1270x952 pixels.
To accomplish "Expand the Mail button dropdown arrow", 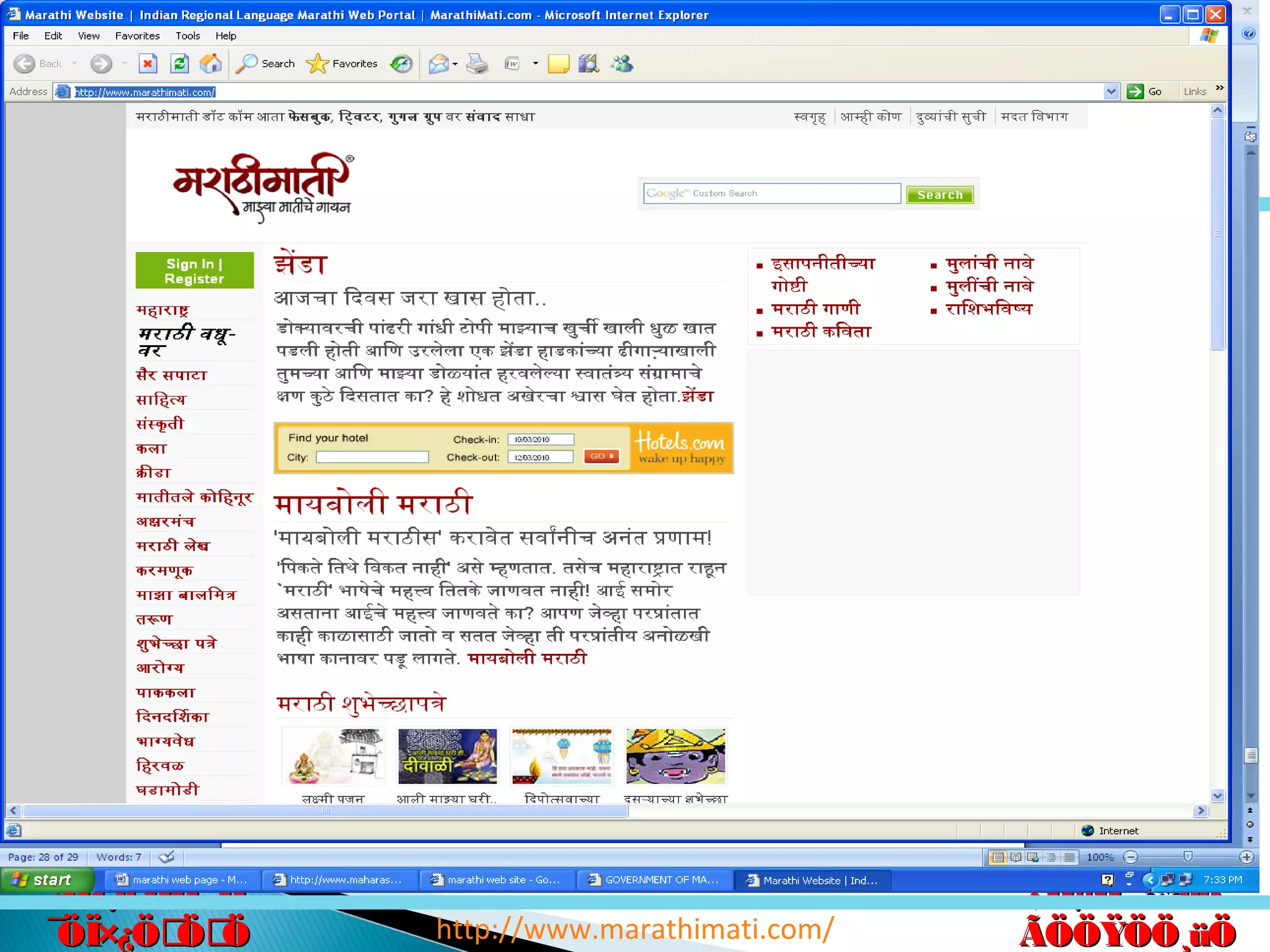I will point(455,63).
